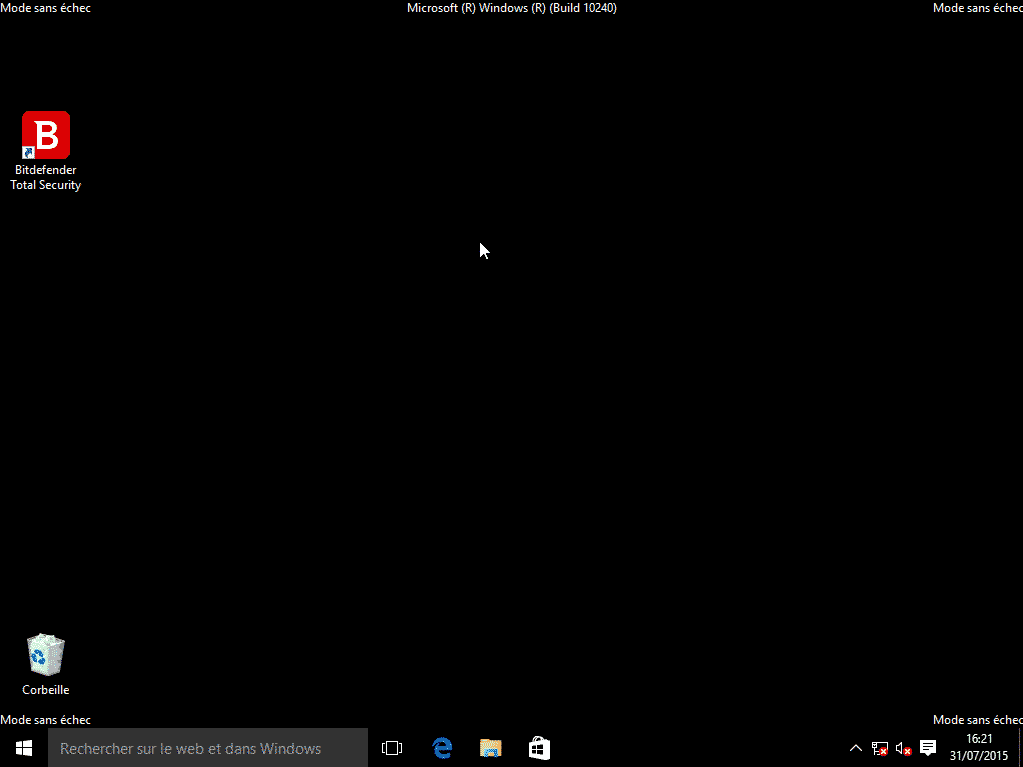Launch Microsoft Edge from the taskbar
This screenshot has width=1023, height=767.
tap(442, 748)
